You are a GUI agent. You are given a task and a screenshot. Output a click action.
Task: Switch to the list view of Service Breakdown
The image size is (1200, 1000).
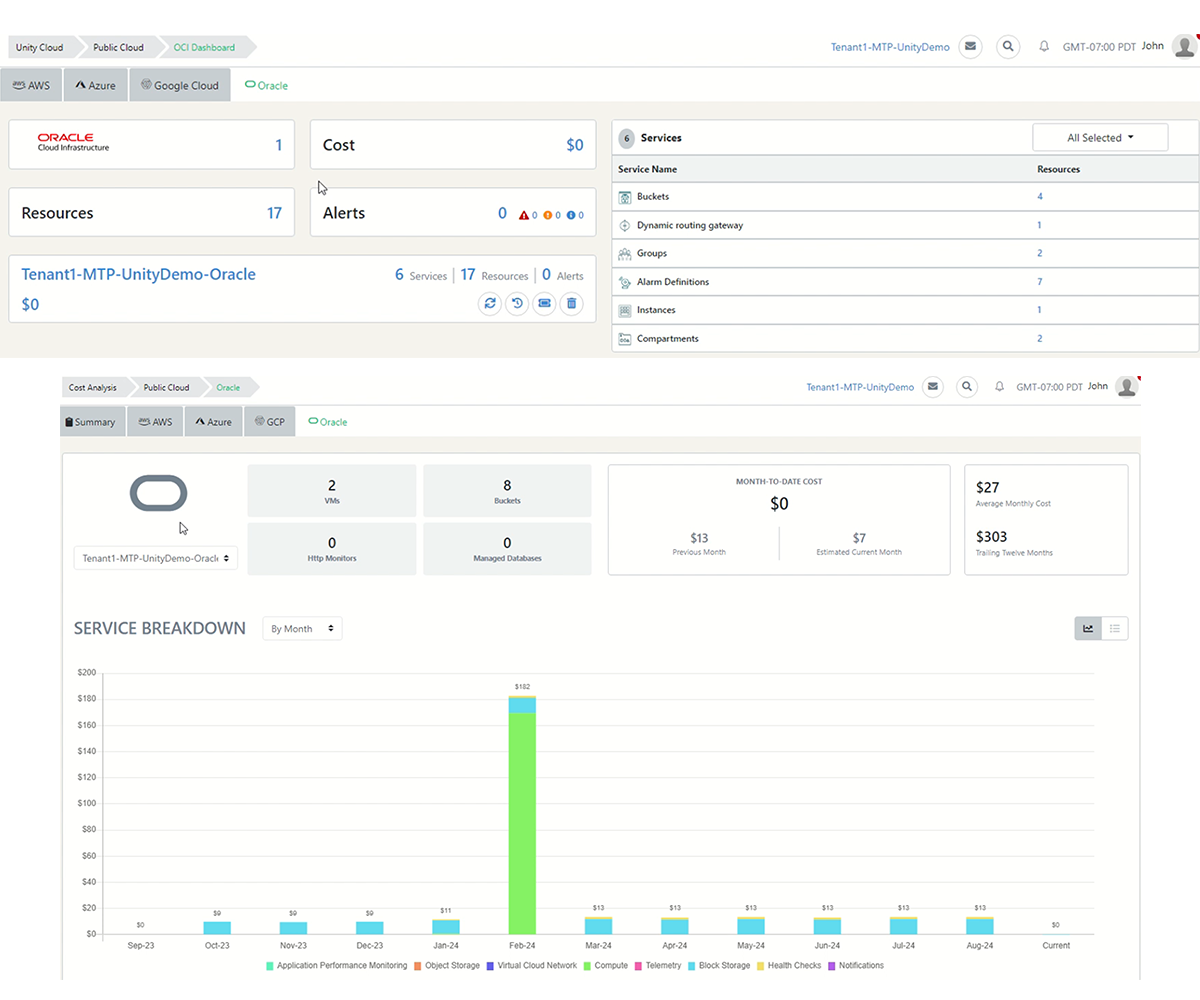pos(1115,628)
